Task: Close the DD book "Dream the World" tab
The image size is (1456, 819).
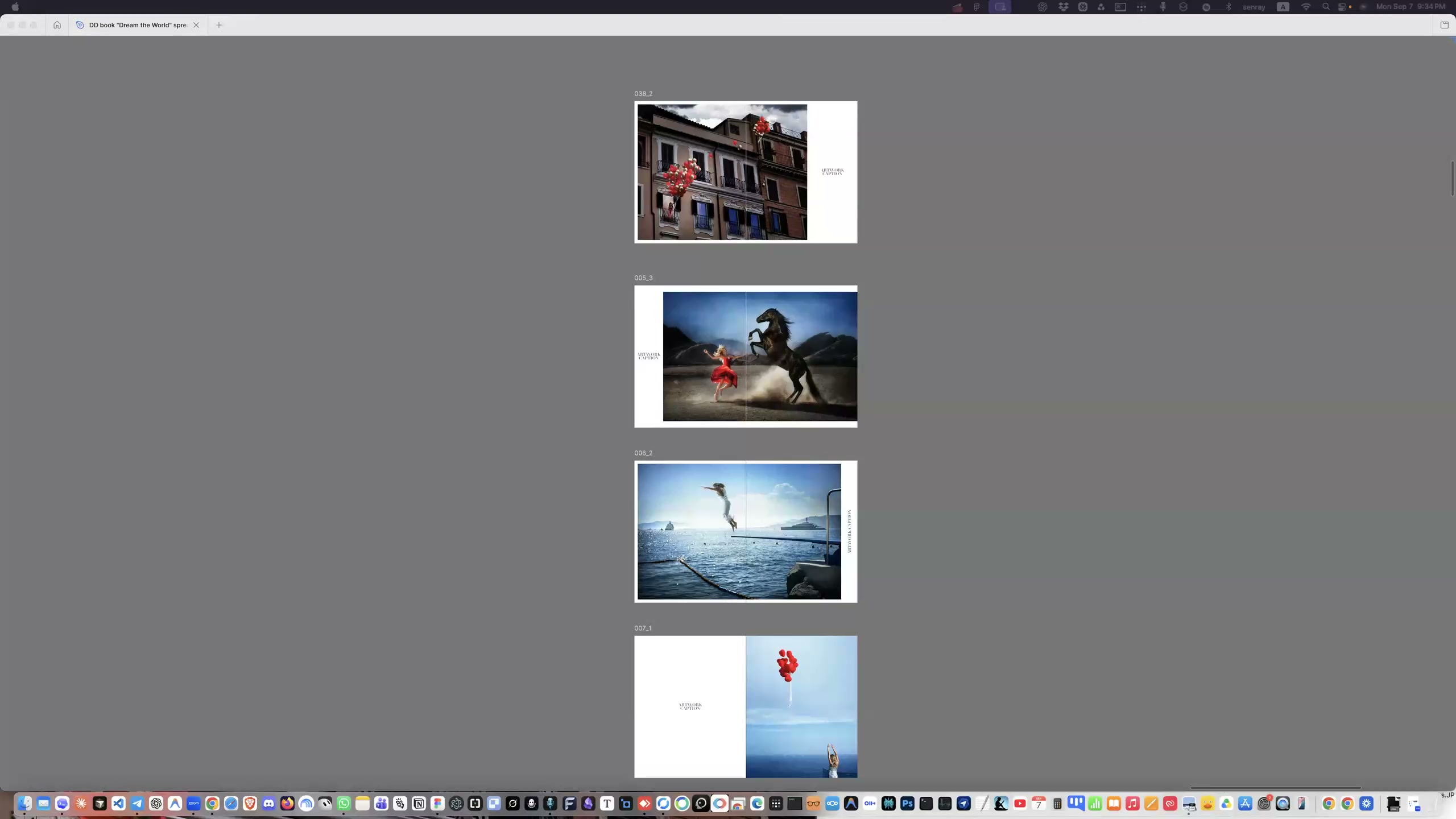Action: click(x=196, y=25)
